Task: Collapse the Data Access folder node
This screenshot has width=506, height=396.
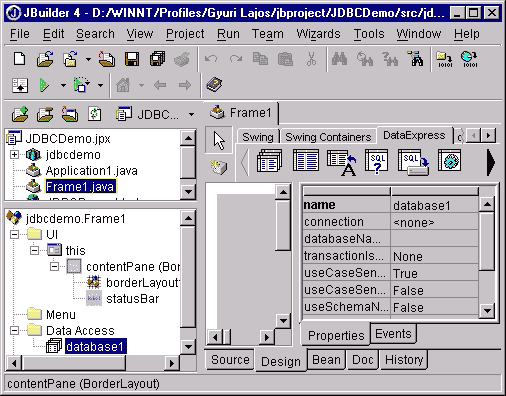Action: (x=14, y=330)
